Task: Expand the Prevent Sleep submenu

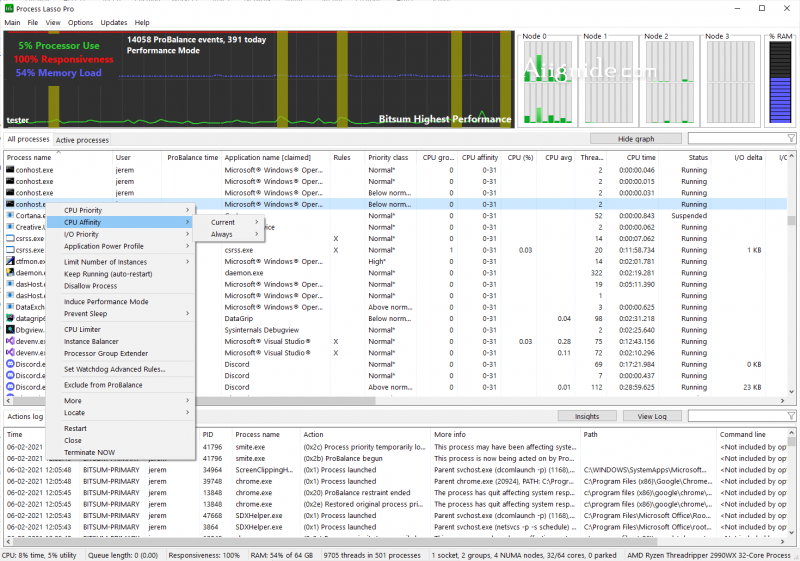Action: tap(120, 314)
